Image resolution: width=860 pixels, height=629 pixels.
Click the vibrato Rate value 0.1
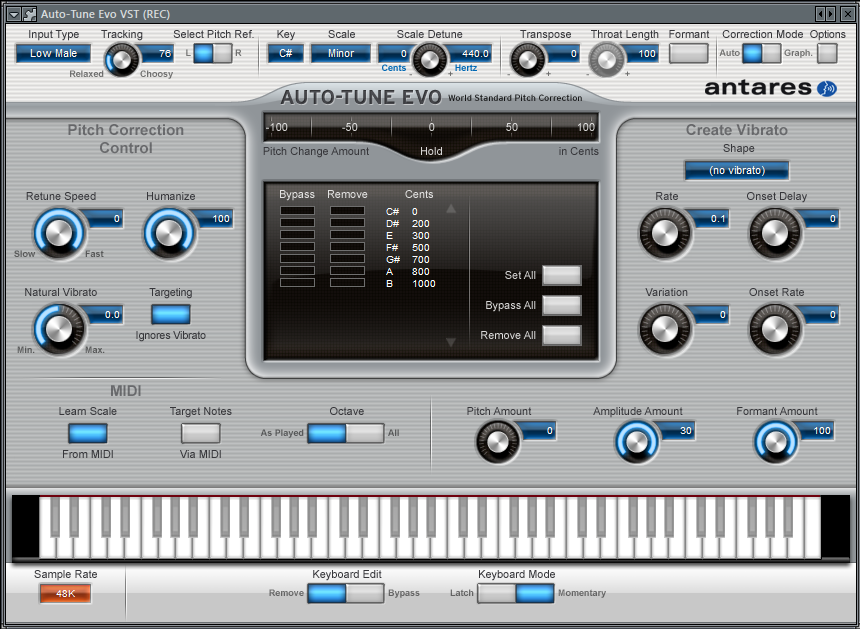coord(711,219)
